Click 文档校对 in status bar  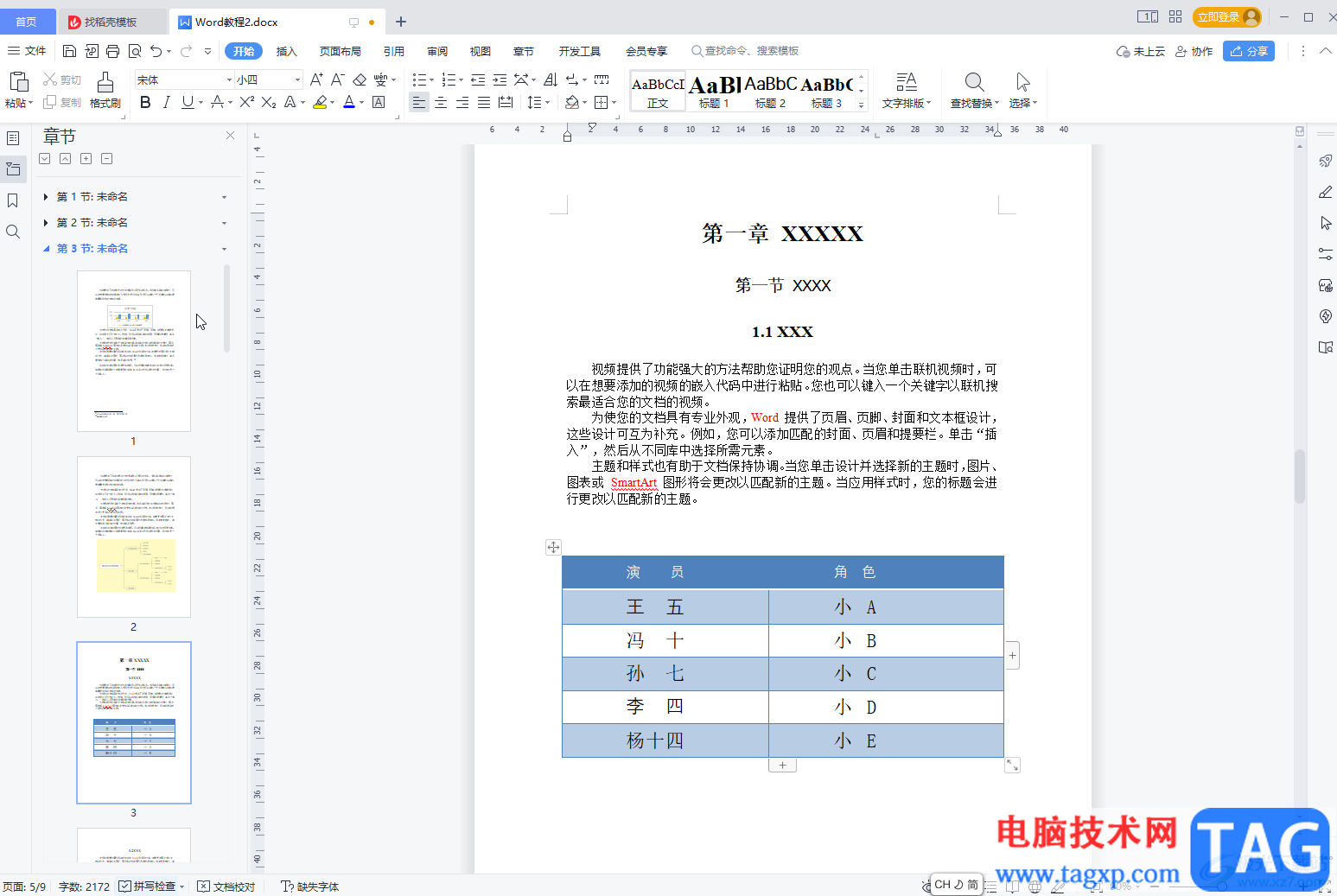click(226, 886)
